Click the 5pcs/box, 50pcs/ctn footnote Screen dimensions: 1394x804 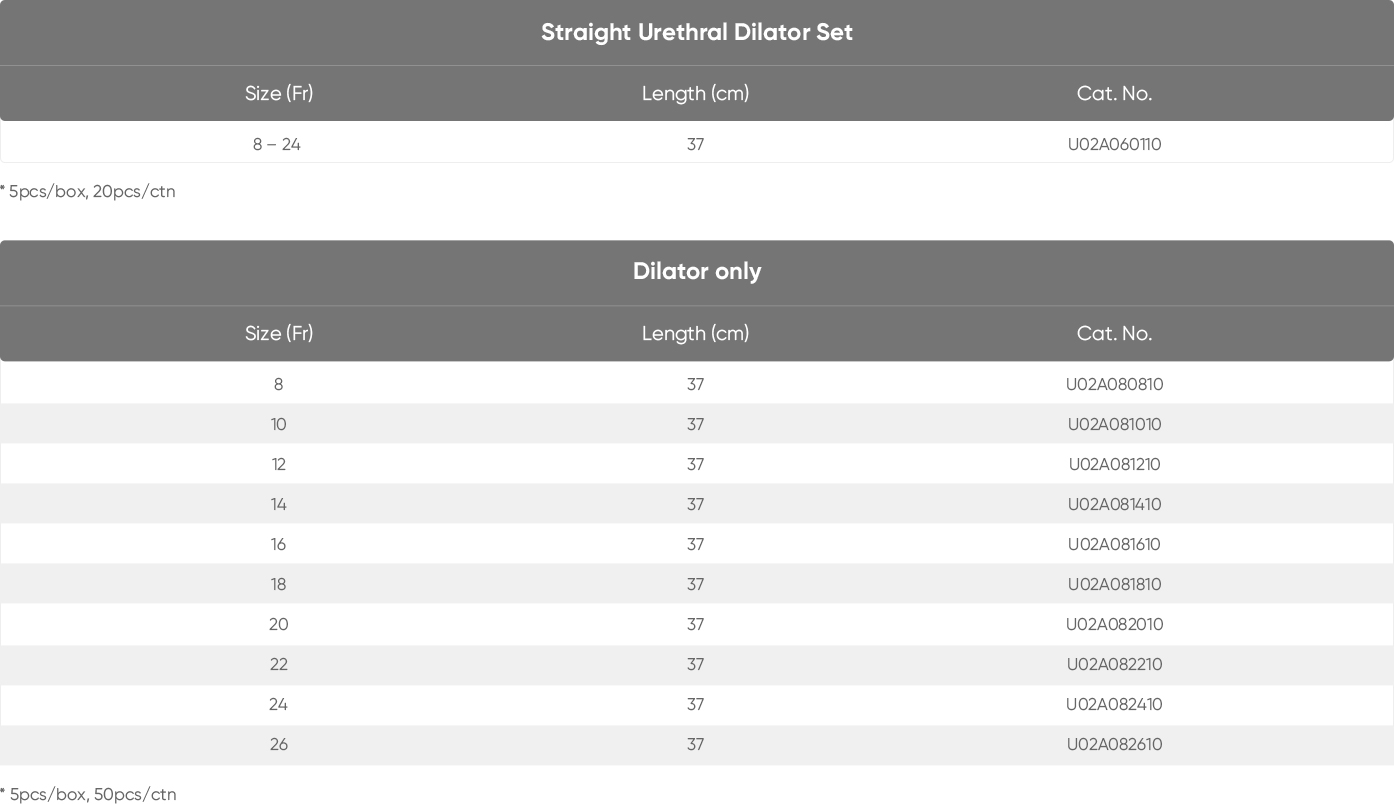click(91, 794)
